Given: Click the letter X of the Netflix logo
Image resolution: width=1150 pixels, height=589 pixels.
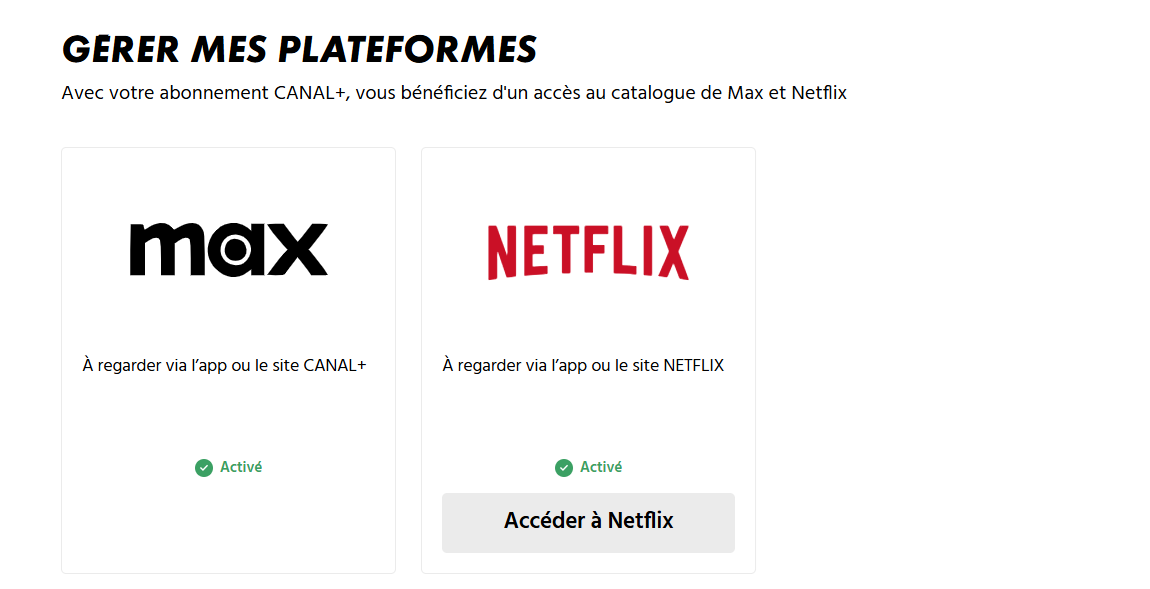Looking at the screenshot, I should (673, 253).
